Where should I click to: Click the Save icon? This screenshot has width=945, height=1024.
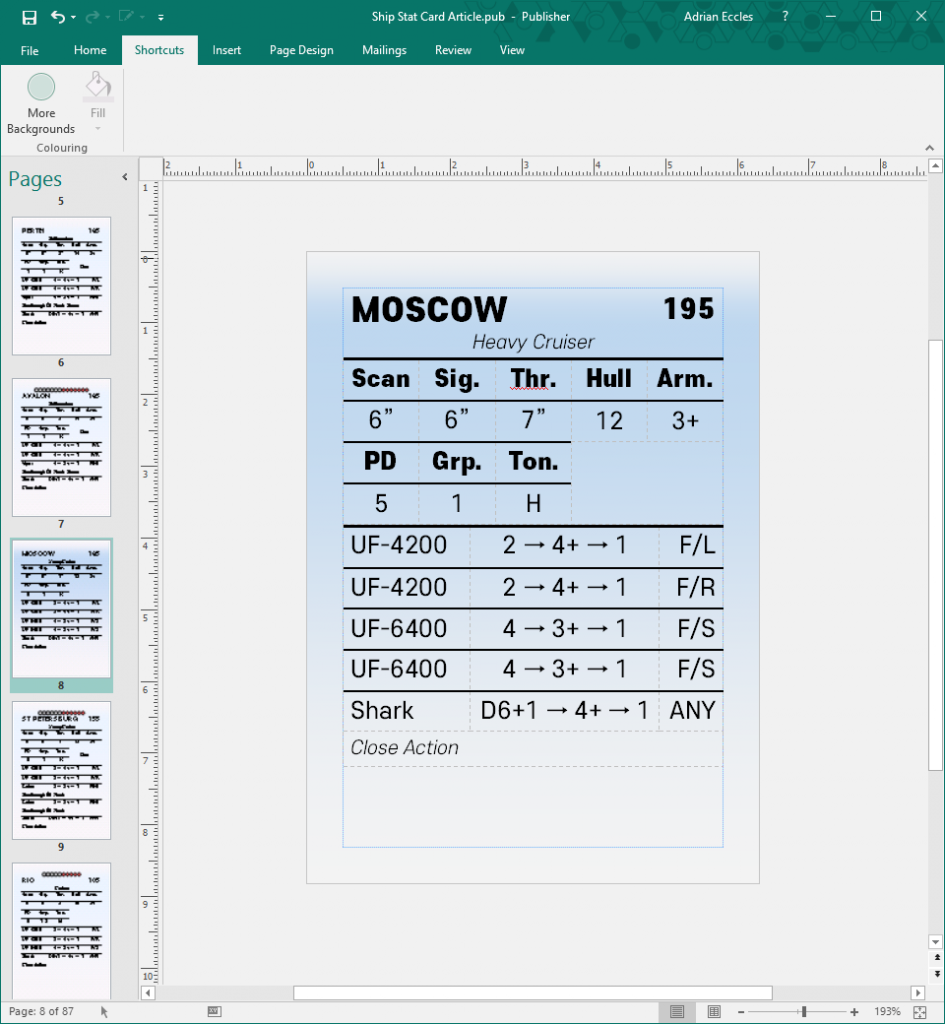coord(28,16)
